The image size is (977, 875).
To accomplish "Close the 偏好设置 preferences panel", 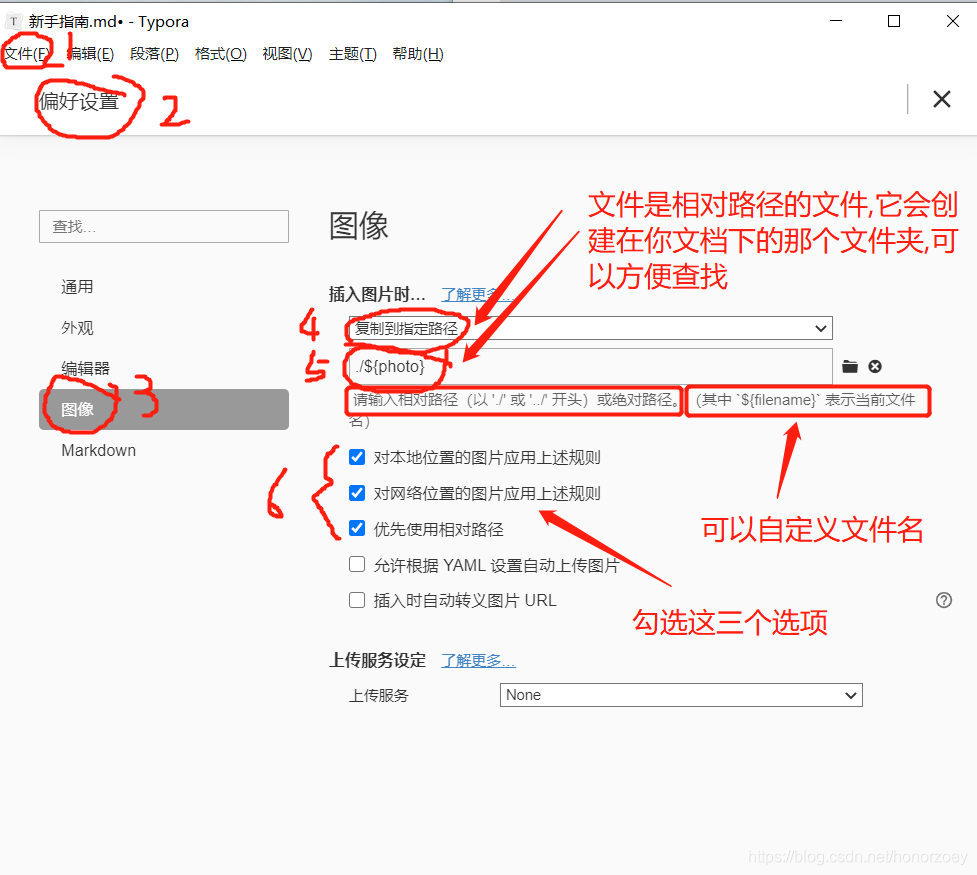I will pos(941,98).
